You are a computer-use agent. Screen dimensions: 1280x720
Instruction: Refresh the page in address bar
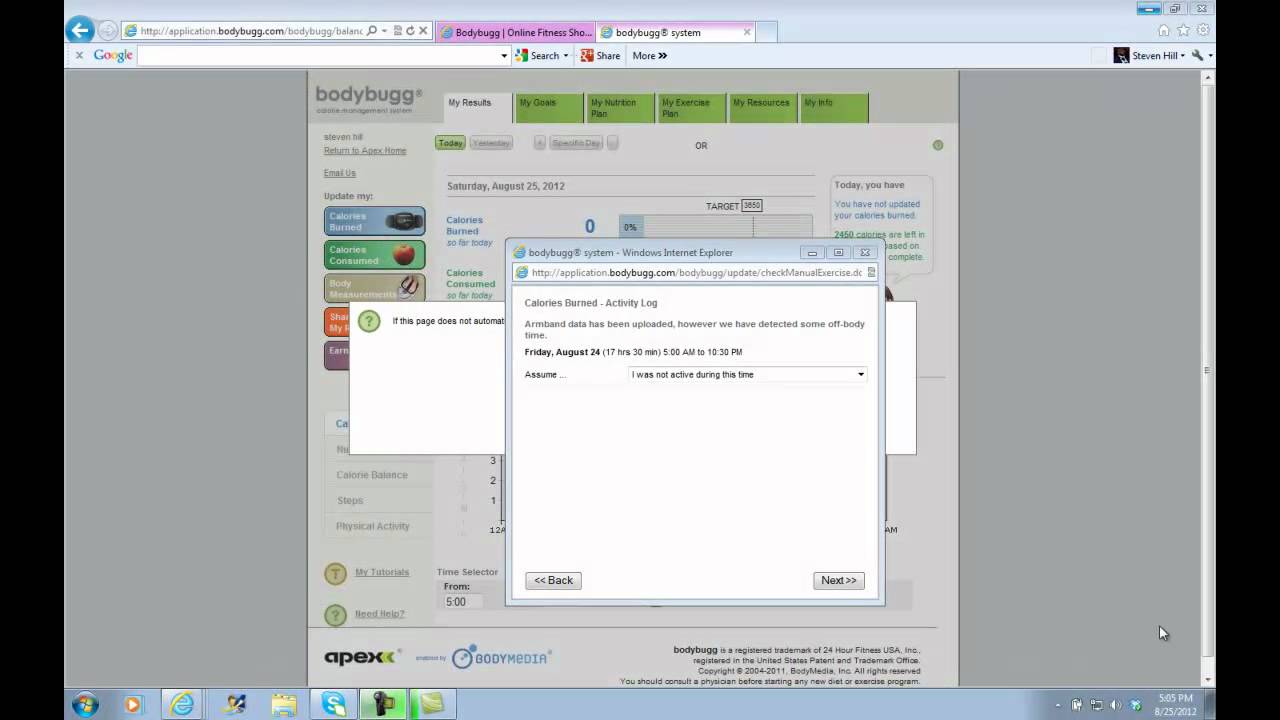click(x=409, y=31)
